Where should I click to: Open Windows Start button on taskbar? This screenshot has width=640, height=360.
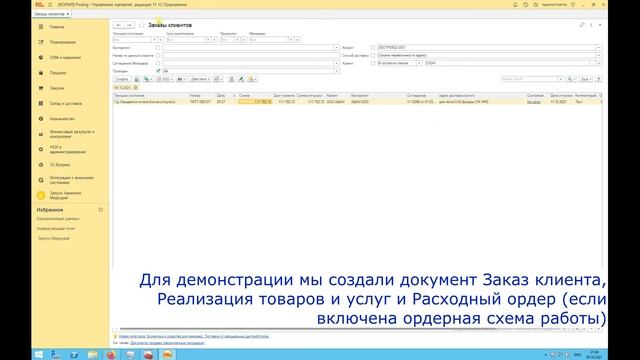39,355
